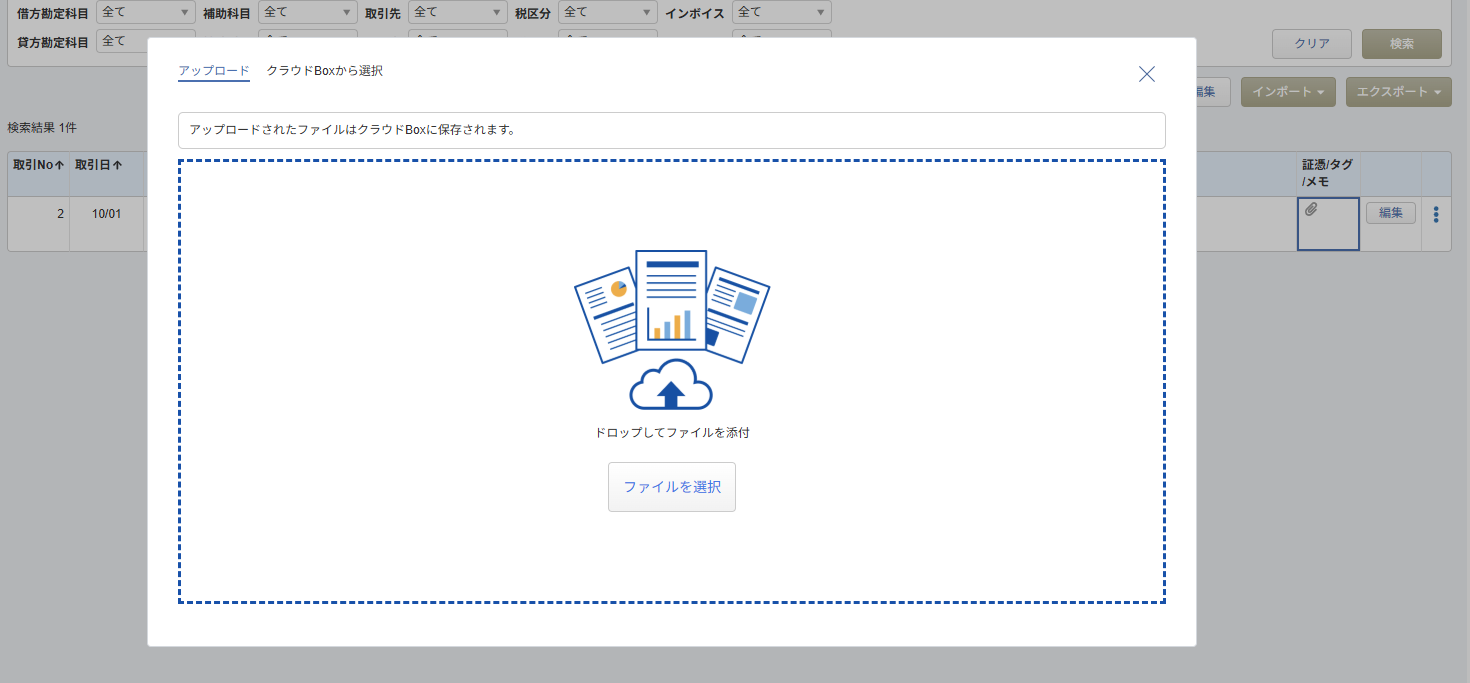
Task: Switch to the クラウドBoxから選択 tab
Action: click(324, 71)
